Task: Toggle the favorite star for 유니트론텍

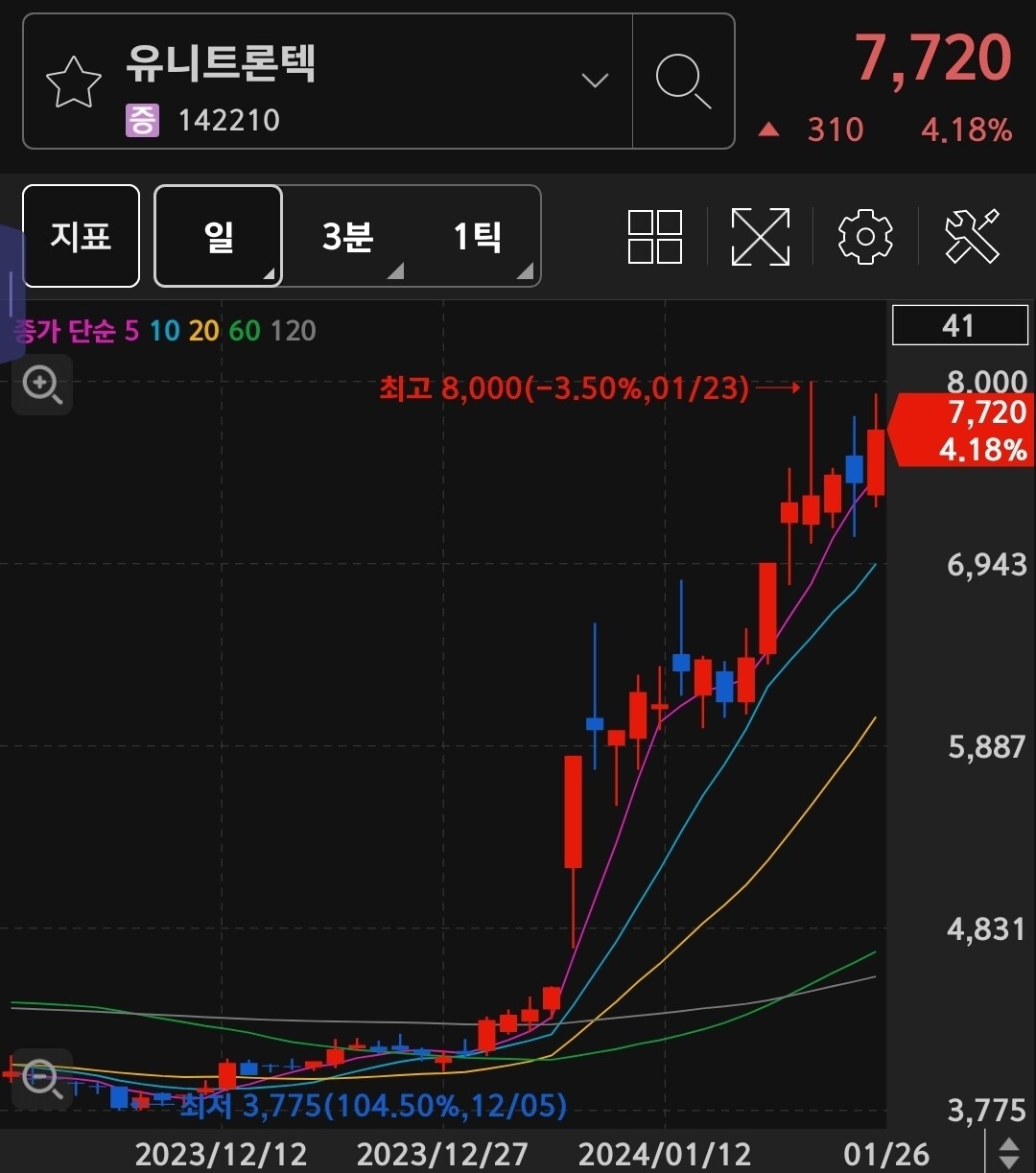Action: coord(74,82)
